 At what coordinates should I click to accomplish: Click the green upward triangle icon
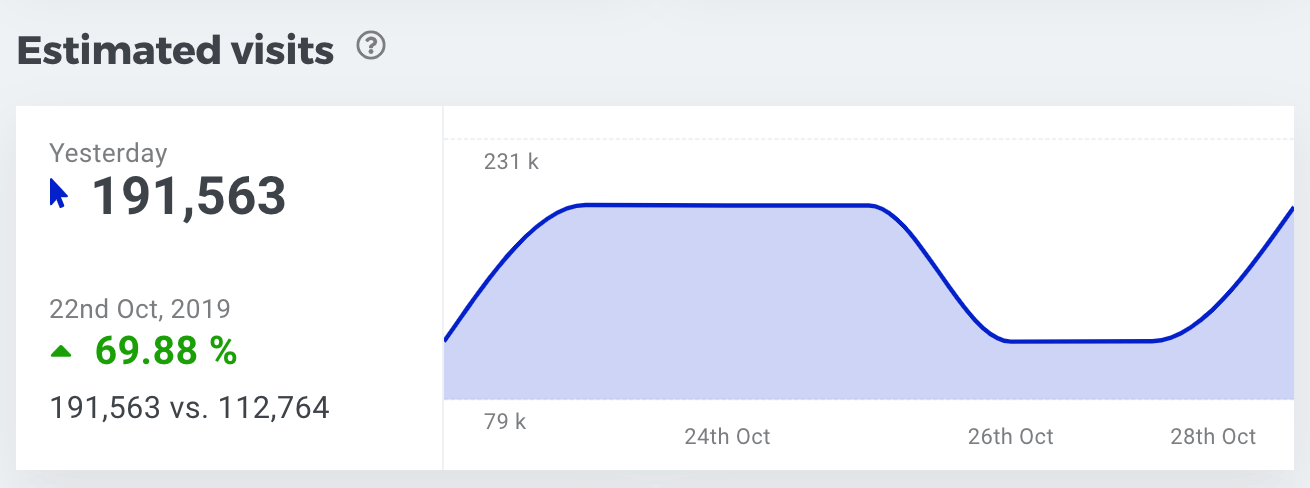(62, 351)
